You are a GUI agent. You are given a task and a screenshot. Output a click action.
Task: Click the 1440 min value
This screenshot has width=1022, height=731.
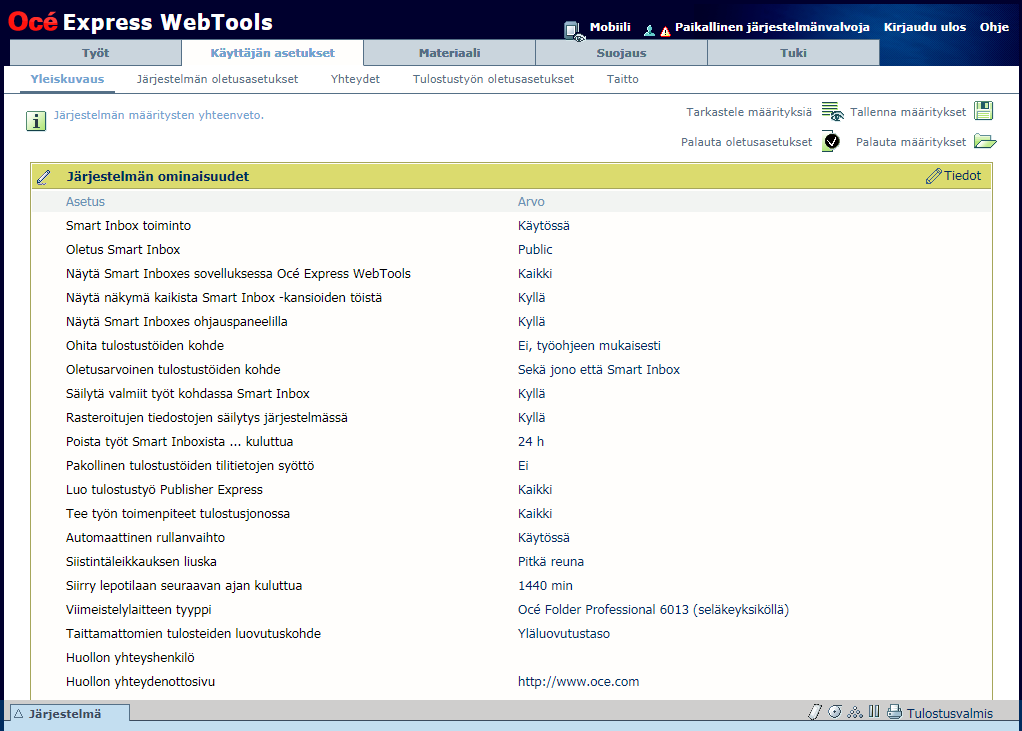(546, 586)
